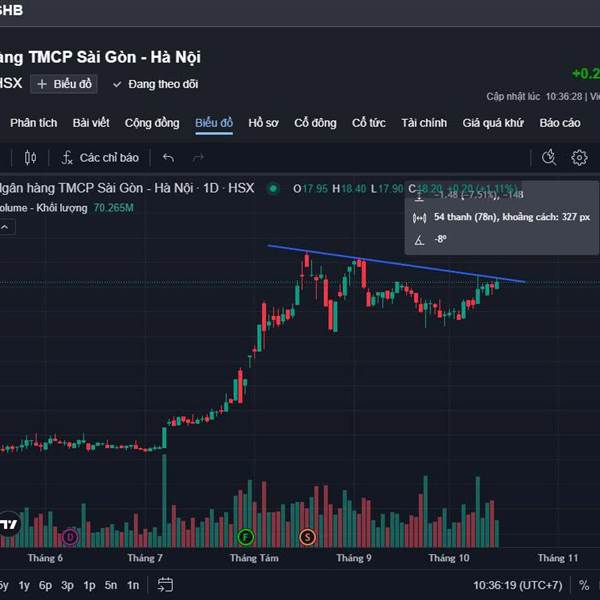Click the Tháng 11 time axis label
Viewport: 600px width, 600px height.
[558, 558]
